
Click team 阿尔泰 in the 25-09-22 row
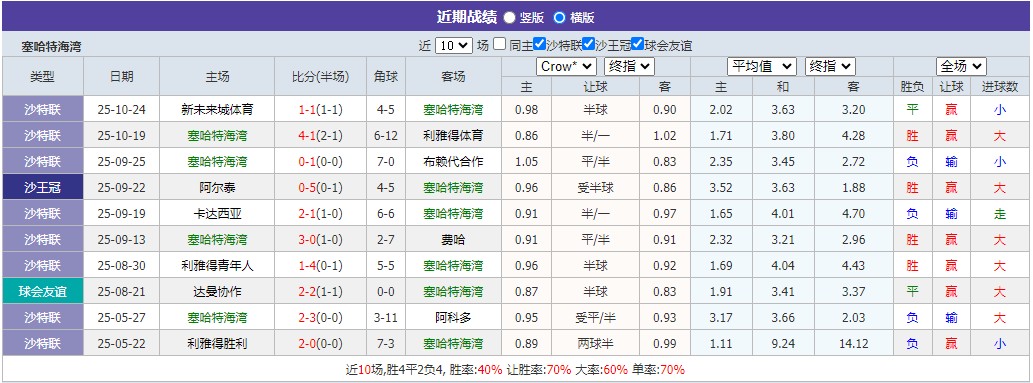[x=217, y=187]
